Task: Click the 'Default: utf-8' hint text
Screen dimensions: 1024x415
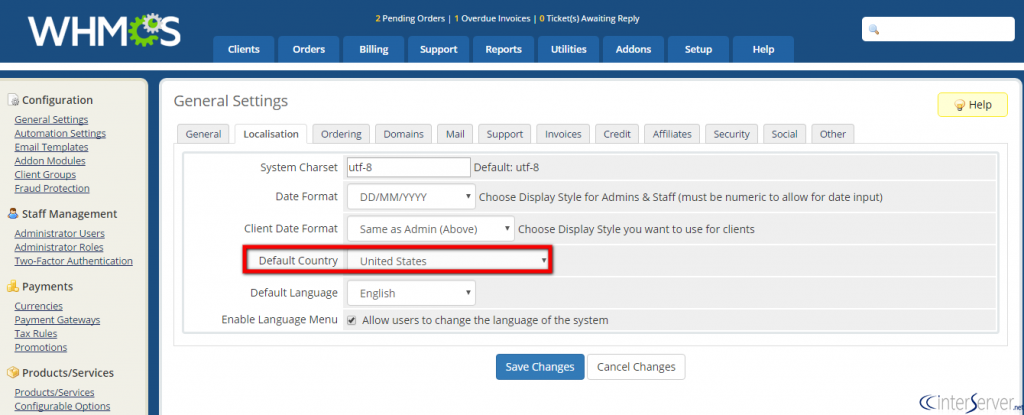Action: [506, 167]
